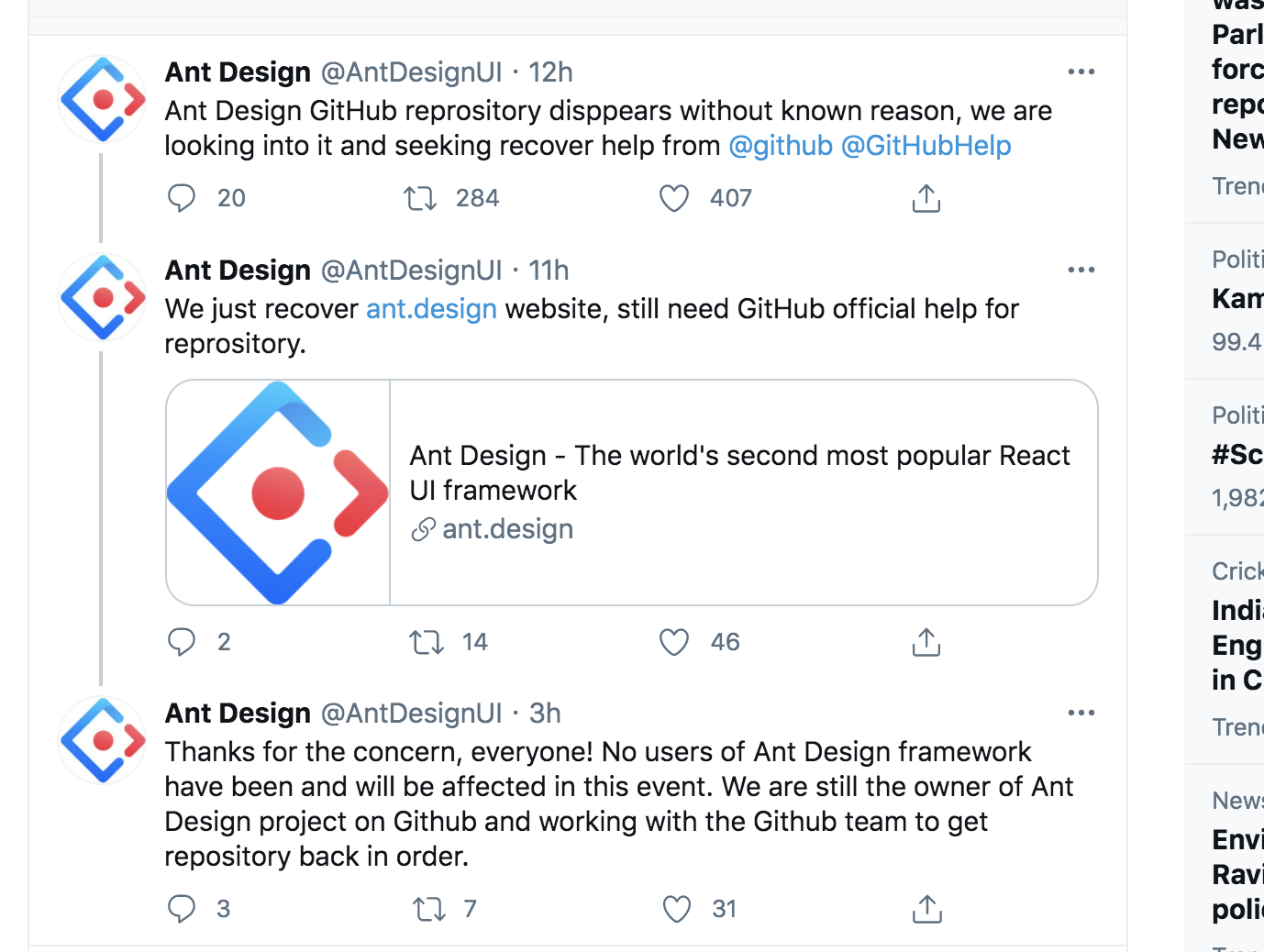The width and height of the screenshot is (1264, 952).
Task: Like the third tweet showing 31 likes
Action: pyautogui.click(x=676, y=909)
